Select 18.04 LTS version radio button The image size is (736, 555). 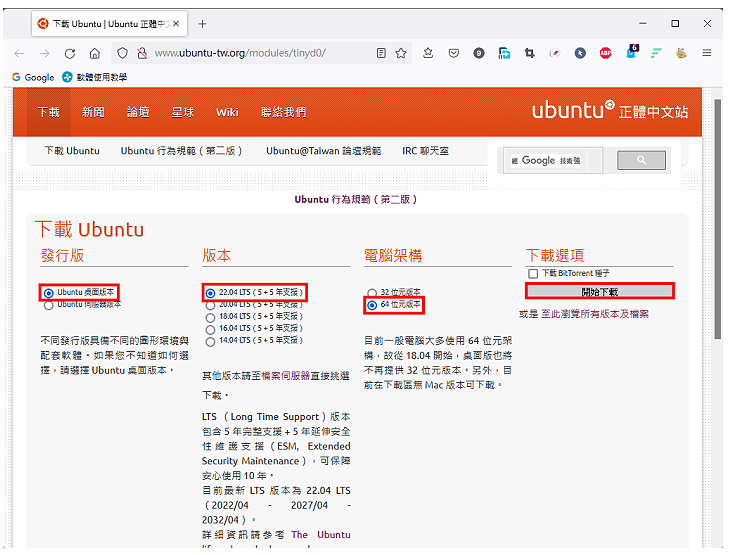point(210,317)
